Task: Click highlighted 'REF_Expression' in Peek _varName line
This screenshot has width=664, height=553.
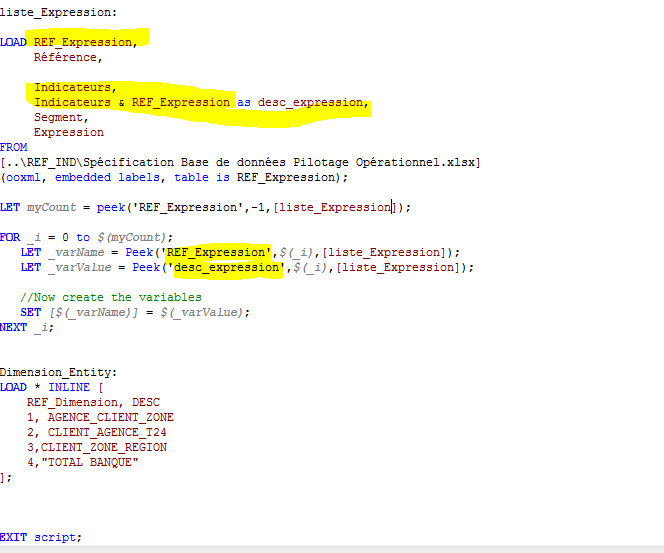Action: click(217, 253)
